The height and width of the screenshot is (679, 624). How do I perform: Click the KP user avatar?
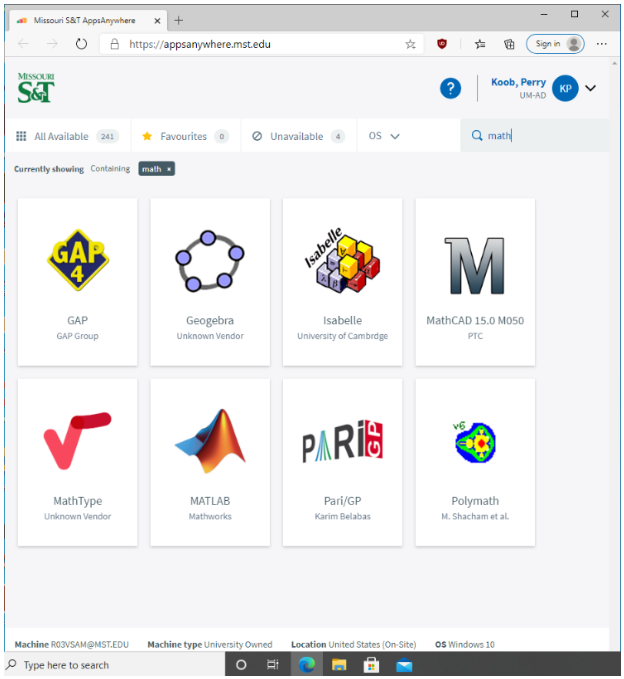565,88
